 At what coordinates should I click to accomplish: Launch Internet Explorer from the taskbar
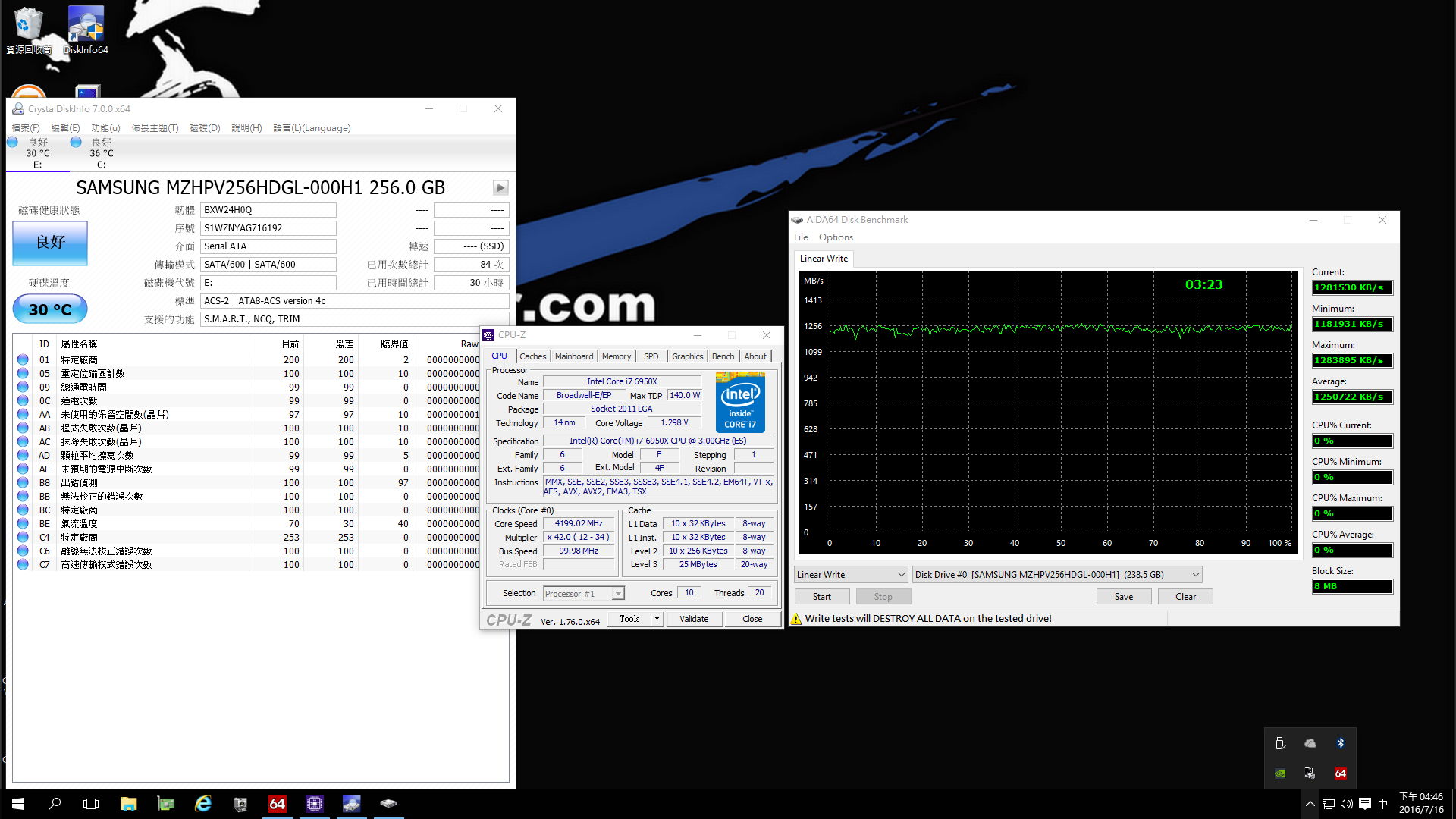[x=203, y=804]
